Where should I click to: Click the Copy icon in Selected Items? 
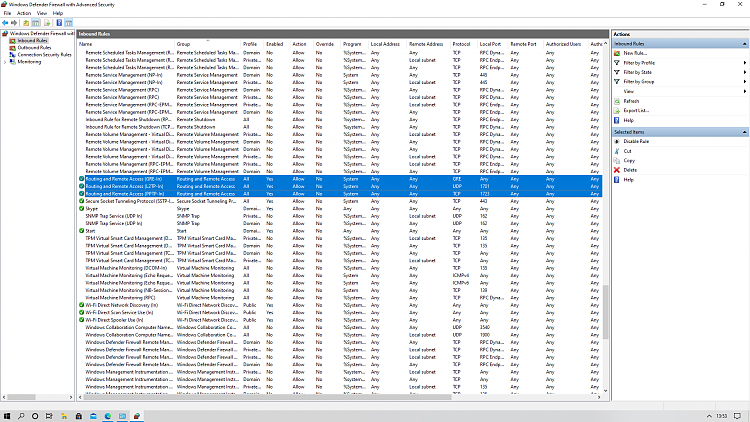[617, 161]
